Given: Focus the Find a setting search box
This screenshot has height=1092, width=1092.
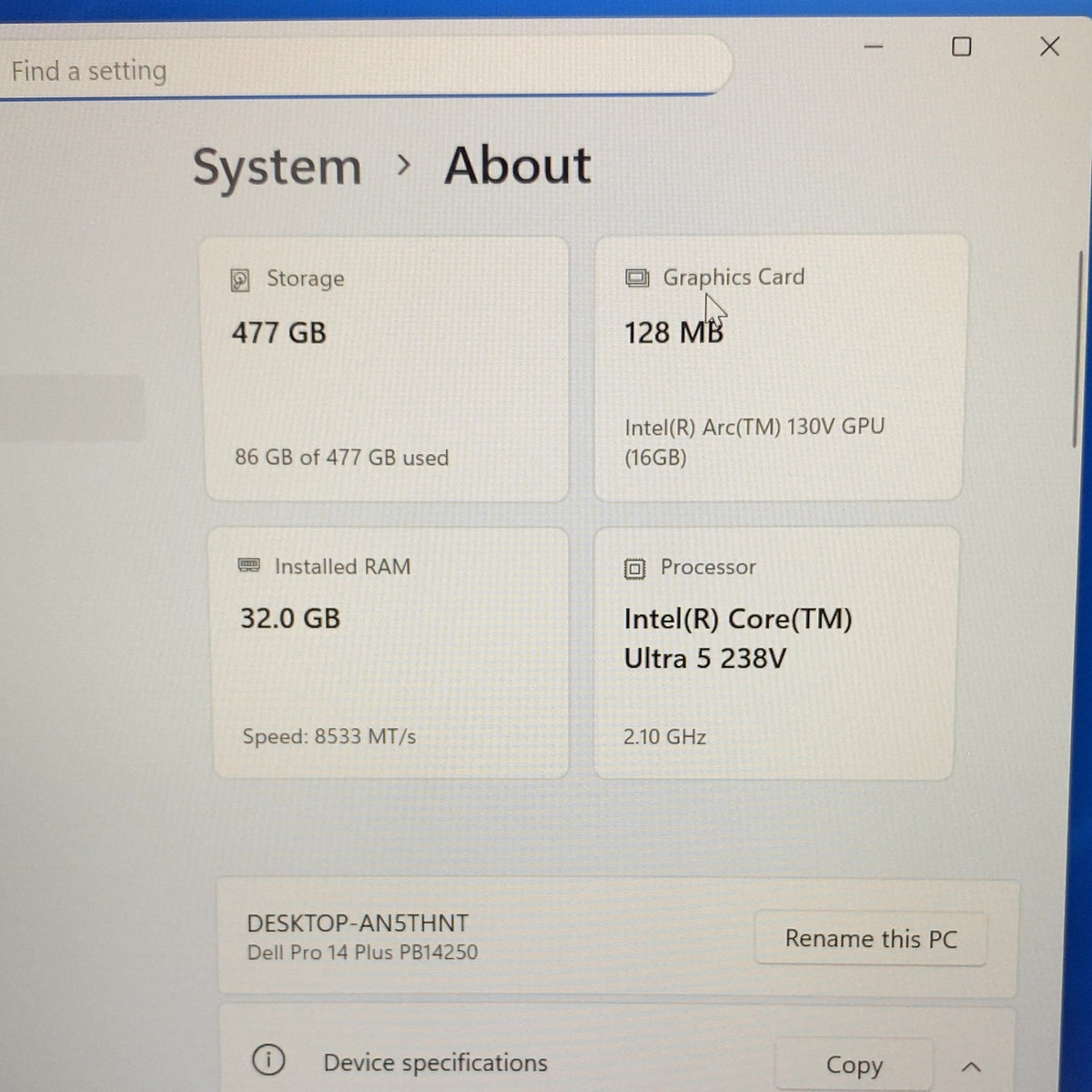Looking at the screenshot, I should coord(364,68).
